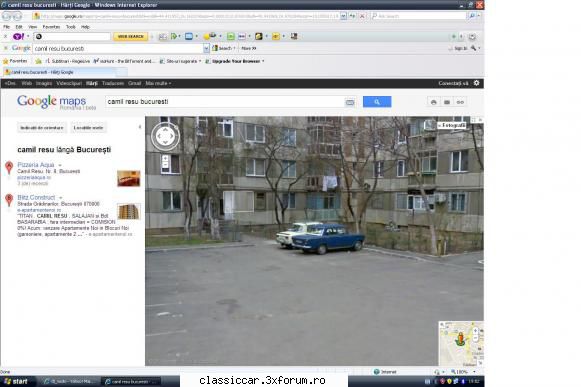Open the File menu
The image size is (581, 387).
tap(6, 27)
